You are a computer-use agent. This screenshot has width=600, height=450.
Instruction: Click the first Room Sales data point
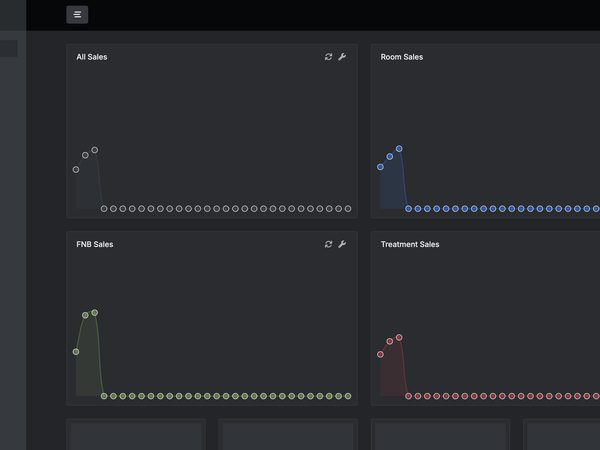(380, 167)
